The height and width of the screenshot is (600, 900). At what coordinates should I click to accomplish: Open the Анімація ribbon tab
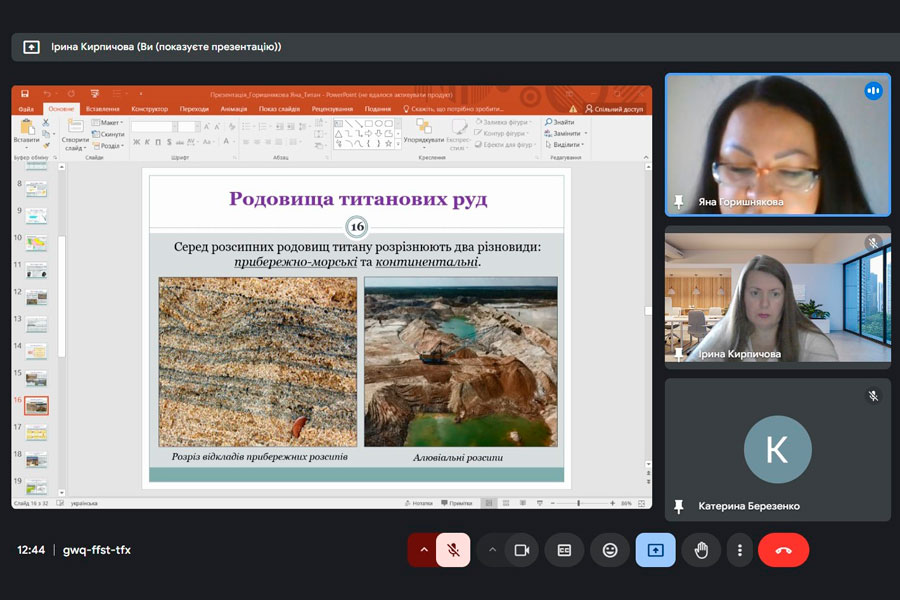[x=233, y=108]
